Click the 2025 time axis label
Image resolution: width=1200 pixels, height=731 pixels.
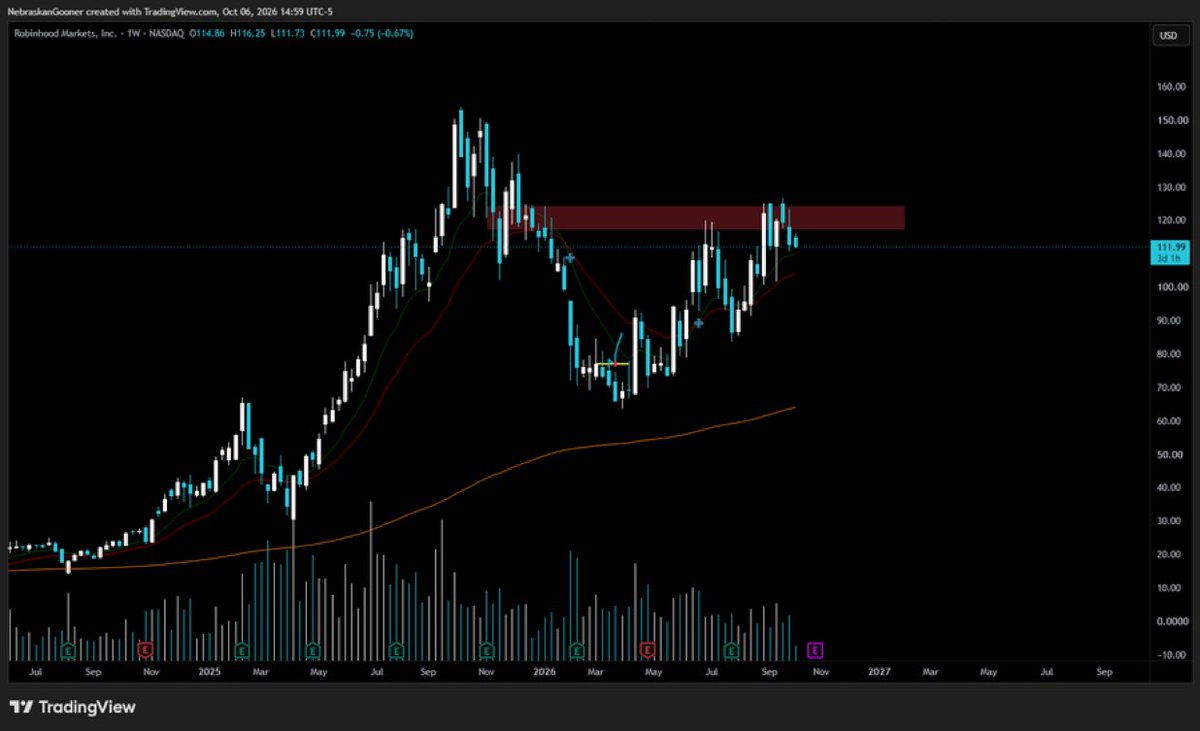(208, 673)
